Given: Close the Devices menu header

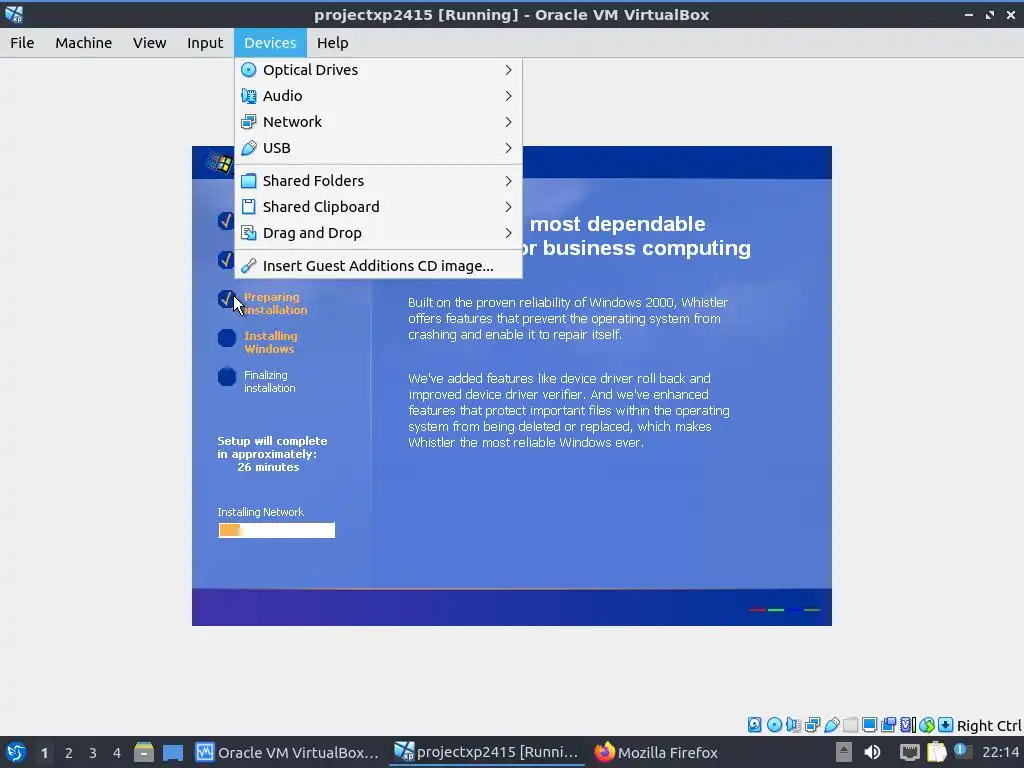Looking at the screenshot, I should click(270, 43).
